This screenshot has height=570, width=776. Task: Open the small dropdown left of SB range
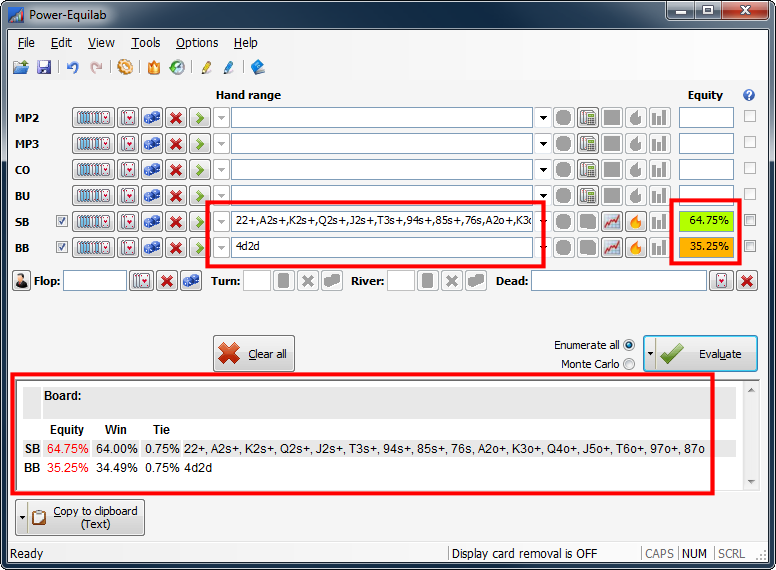[x=221, y=222]
